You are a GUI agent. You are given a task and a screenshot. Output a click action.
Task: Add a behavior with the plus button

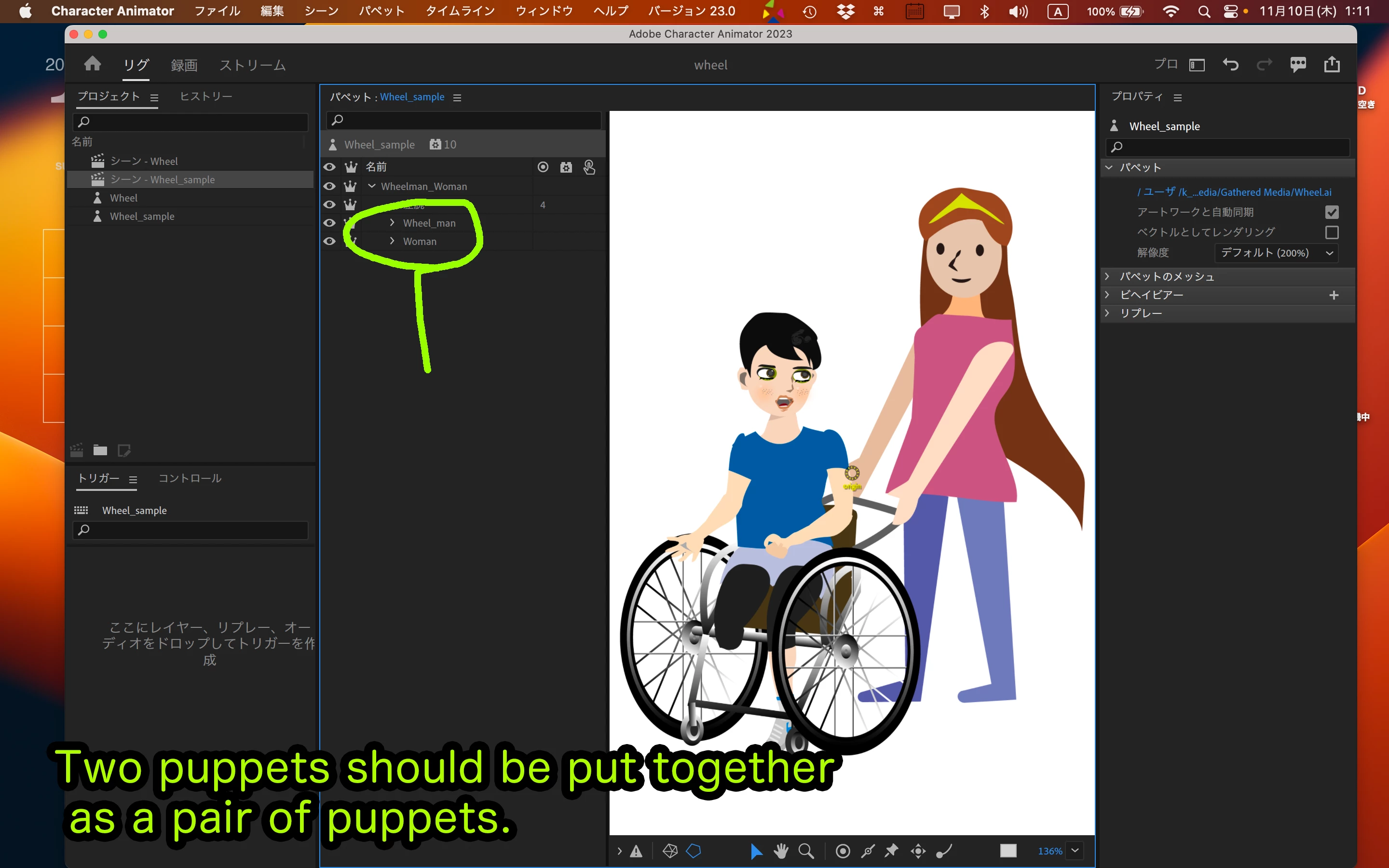pyautogui.click(x=1334, y=295)
